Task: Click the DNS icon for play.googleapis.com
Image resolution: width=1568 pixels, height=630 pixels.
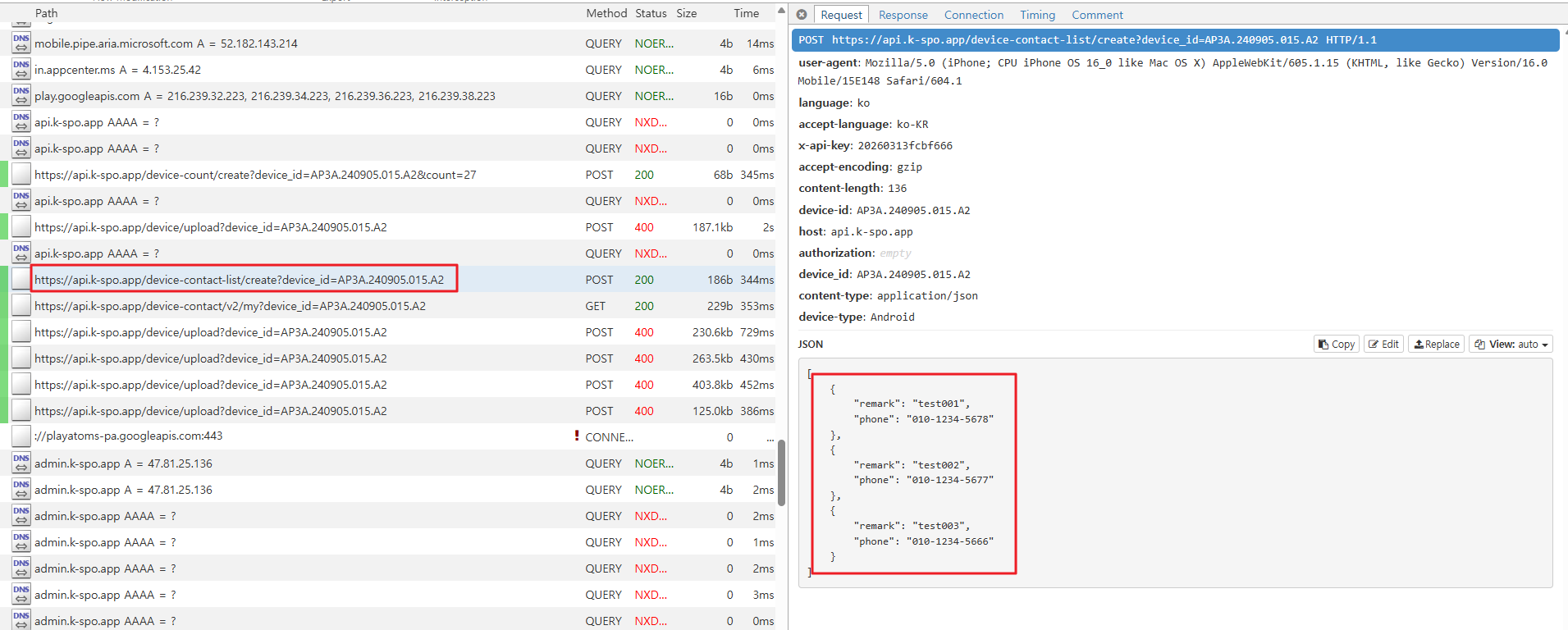Action: [x=21, y=96]
